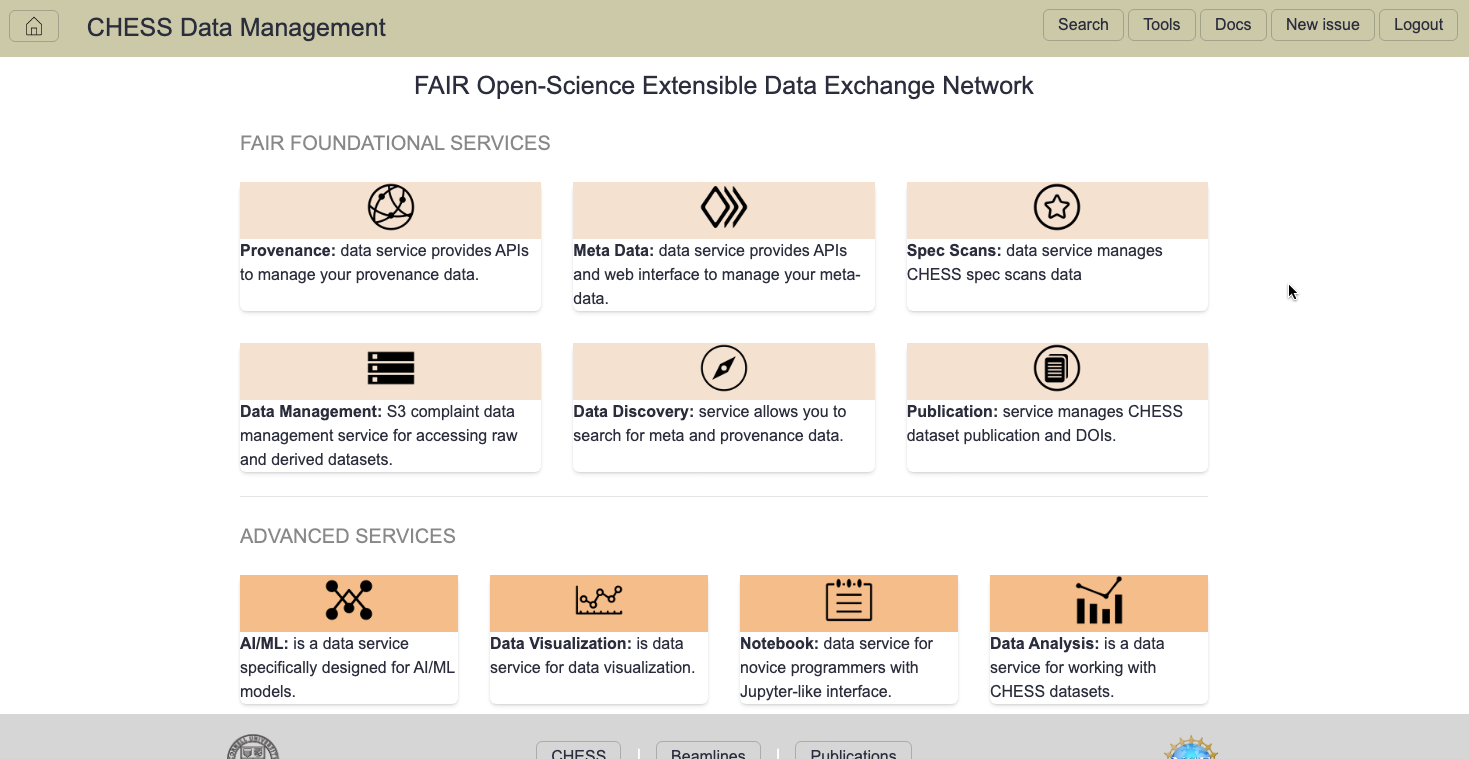
Task: Click the CHESS Data Management title
Action: coord(236,28)
